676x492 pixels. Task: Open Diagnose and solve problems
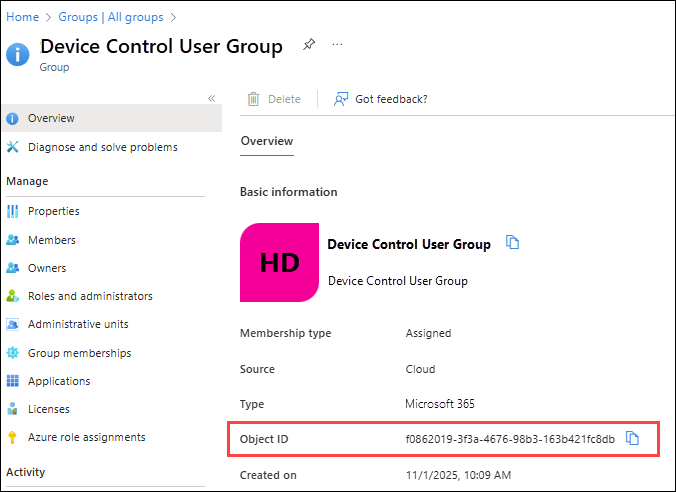click(102, 147)
